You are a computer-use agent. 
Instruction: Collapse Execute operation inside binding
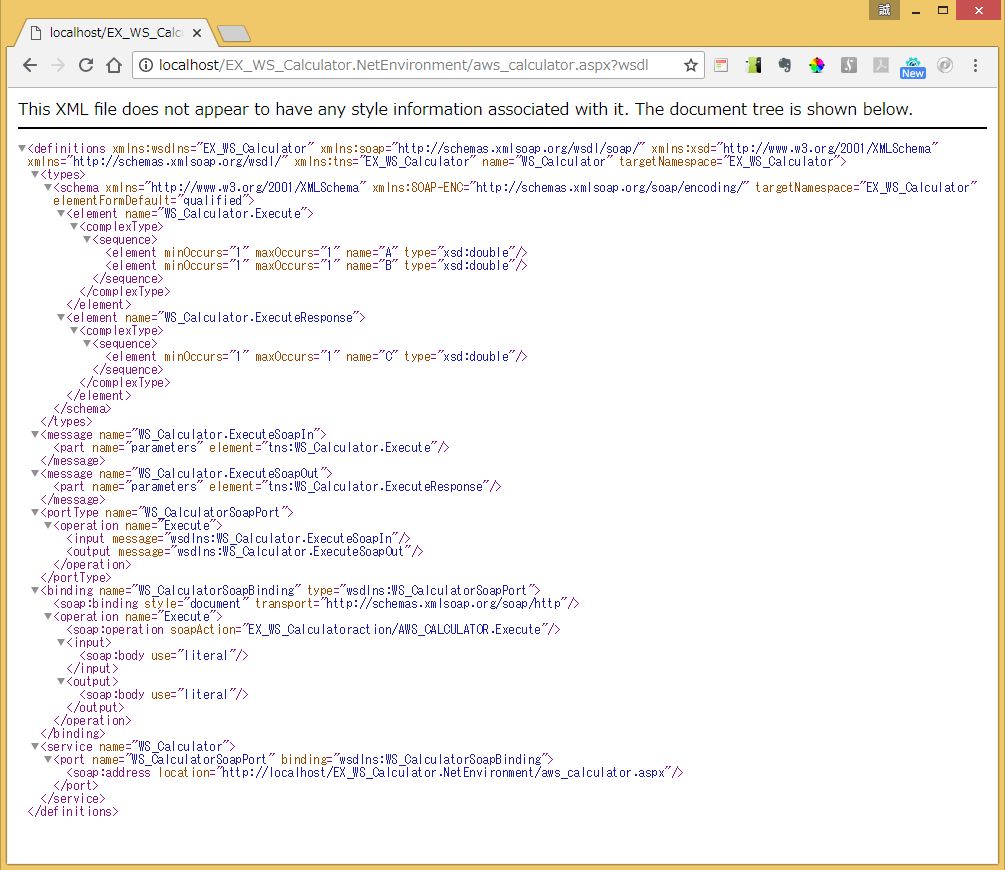point(47,616)
